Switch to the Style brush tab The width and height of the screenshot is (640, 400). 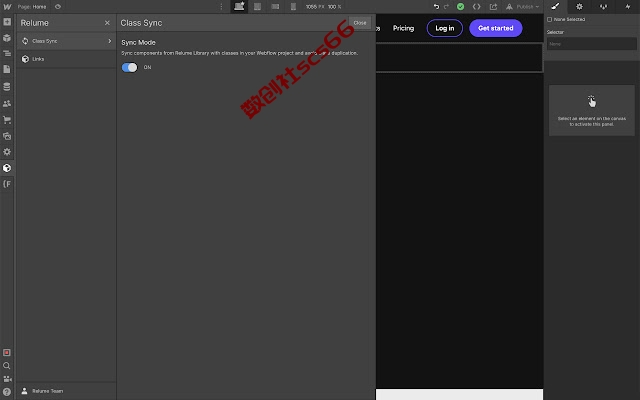pos(555,7)
